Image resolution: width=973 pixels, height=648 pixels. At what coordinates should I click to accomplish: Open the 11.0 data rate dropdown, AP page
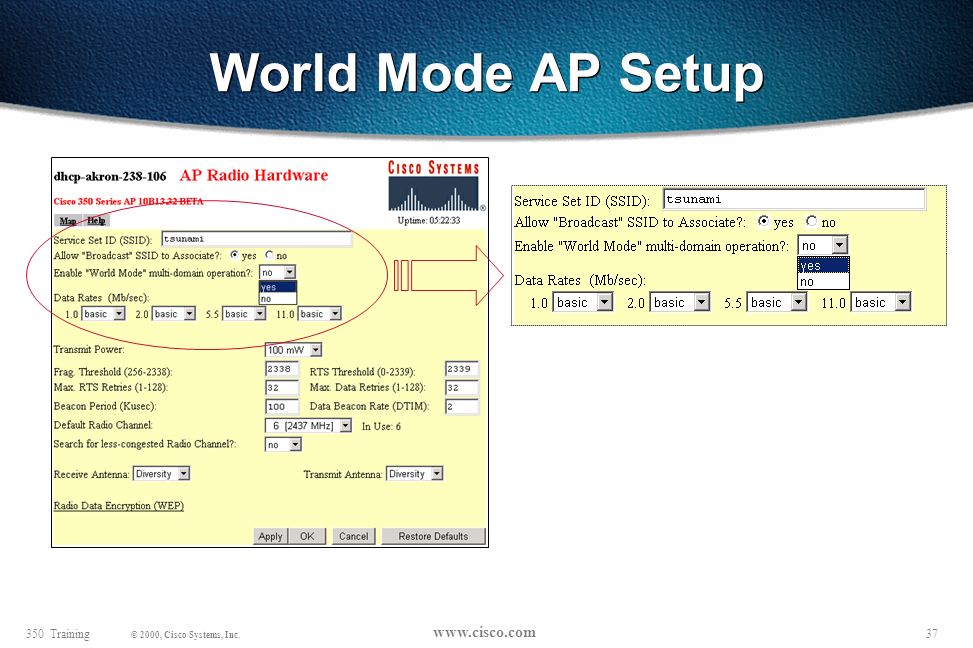[320, 314]
